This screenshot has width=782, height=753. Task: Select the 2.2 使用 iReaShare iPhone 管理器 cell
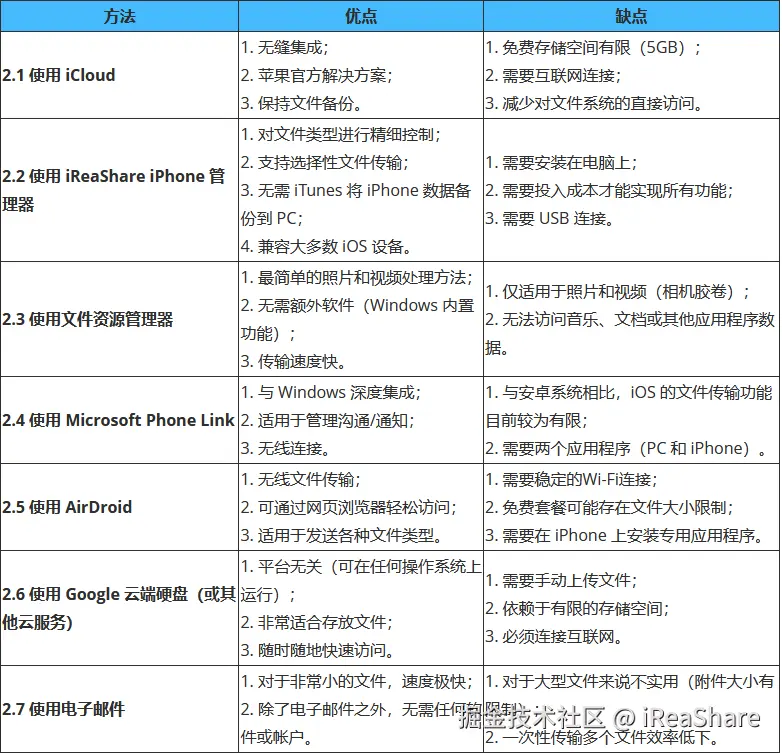(119, 190)
